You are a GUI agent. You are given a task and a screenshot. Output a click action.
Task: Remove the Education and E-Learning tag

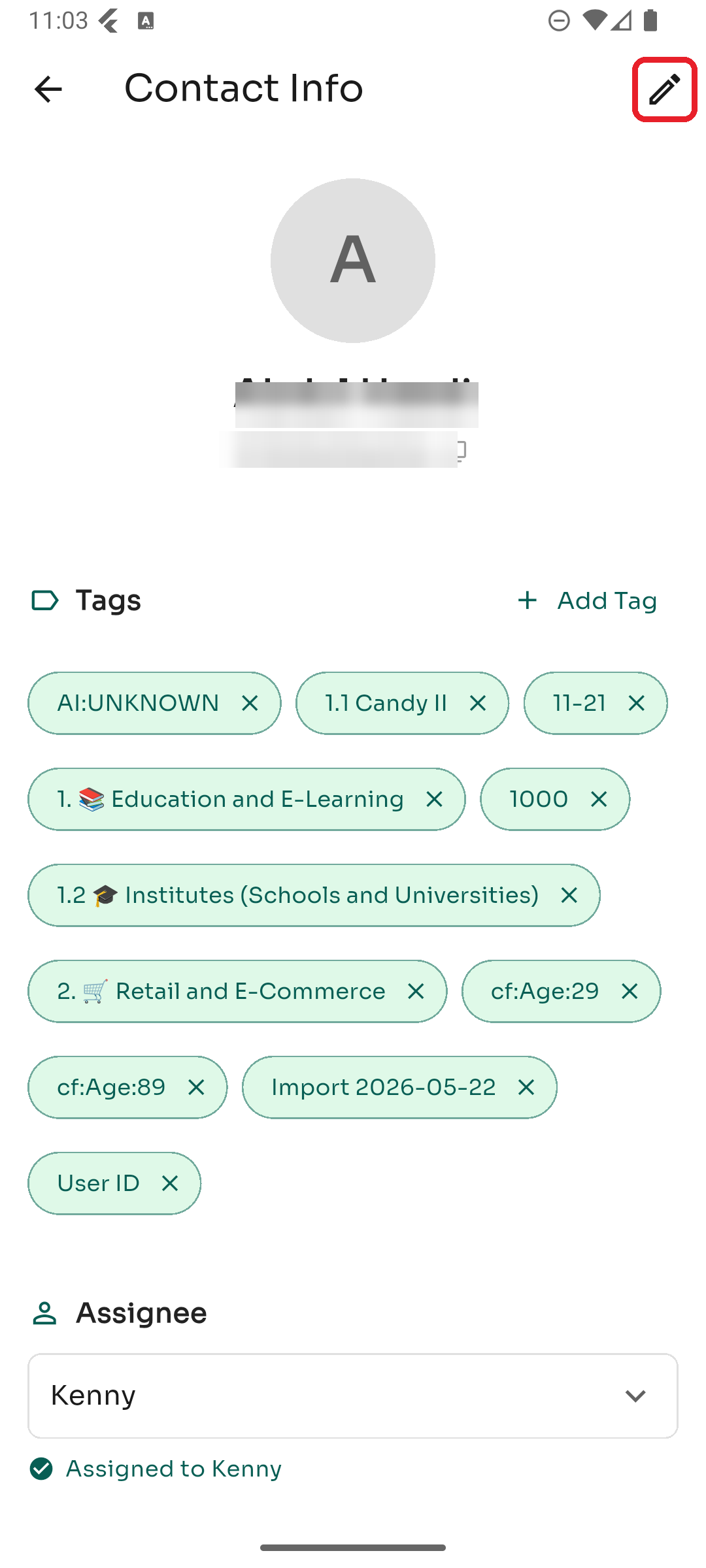pyautogui.click(x=434, y=799)
